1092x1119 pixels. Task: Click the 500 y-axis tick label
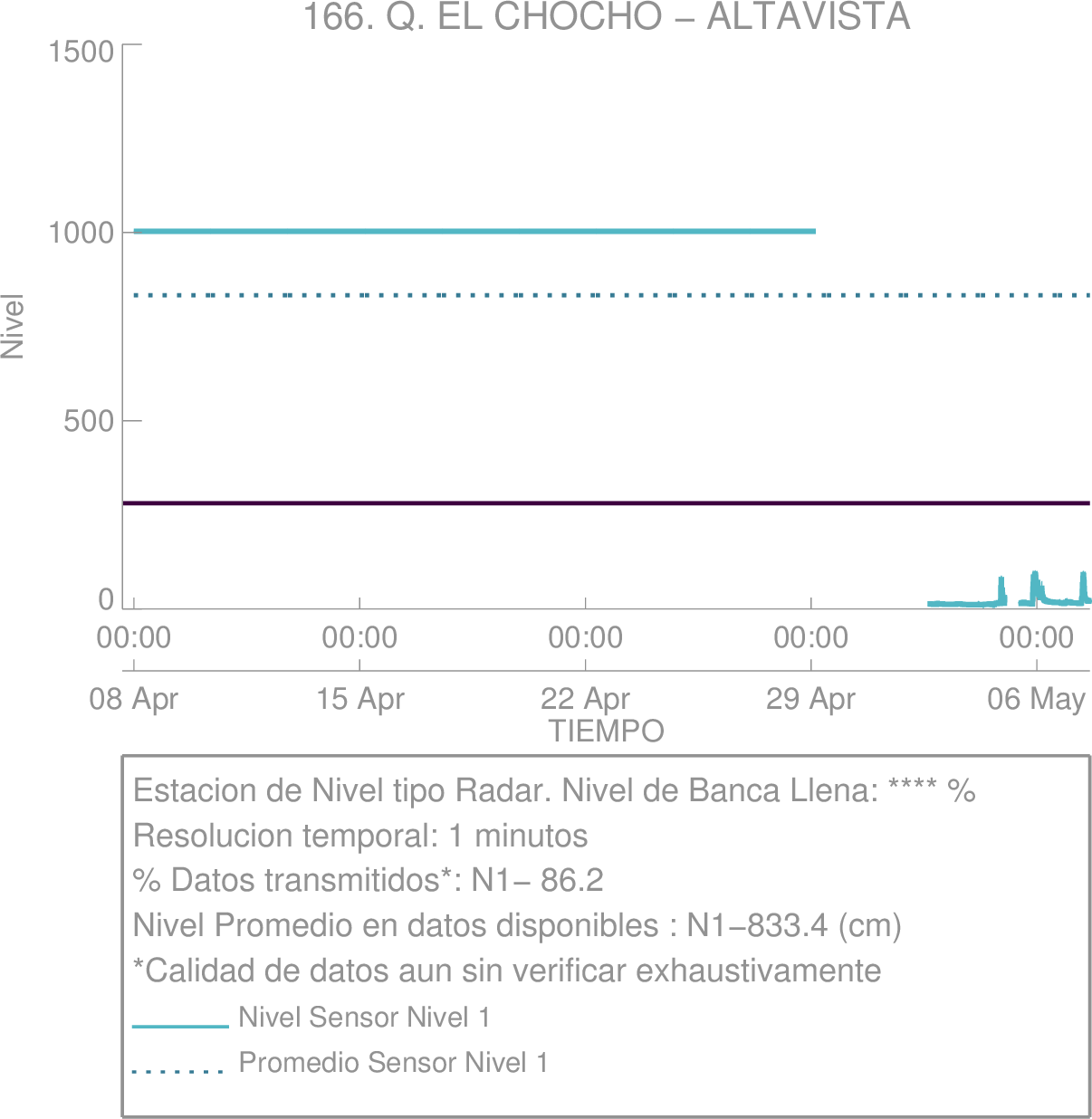coord(89,421)
